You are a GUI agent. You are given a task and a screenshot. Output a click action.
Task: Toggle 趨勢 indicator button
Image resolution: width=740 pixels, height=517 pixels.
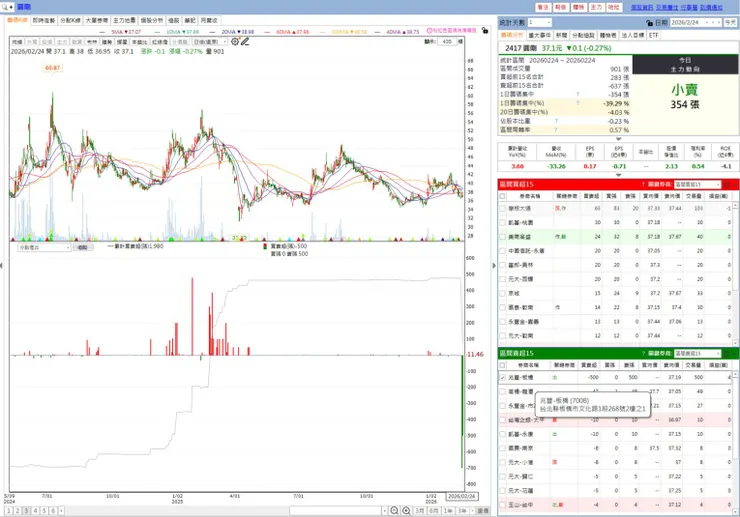point(107,42)
